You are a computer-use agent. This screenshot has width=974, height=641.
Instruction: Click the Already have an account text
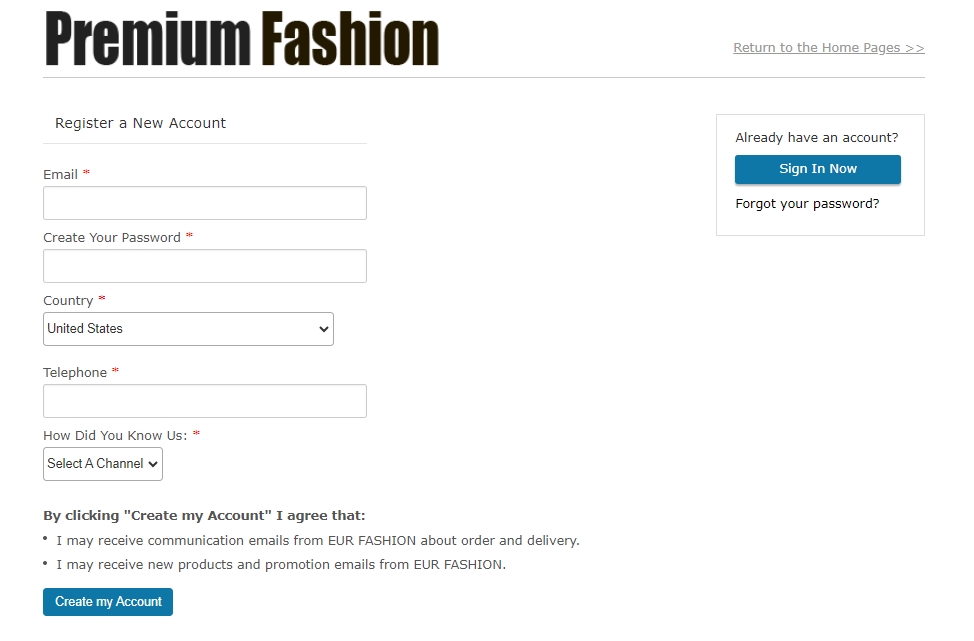click(x=817, y=138)
